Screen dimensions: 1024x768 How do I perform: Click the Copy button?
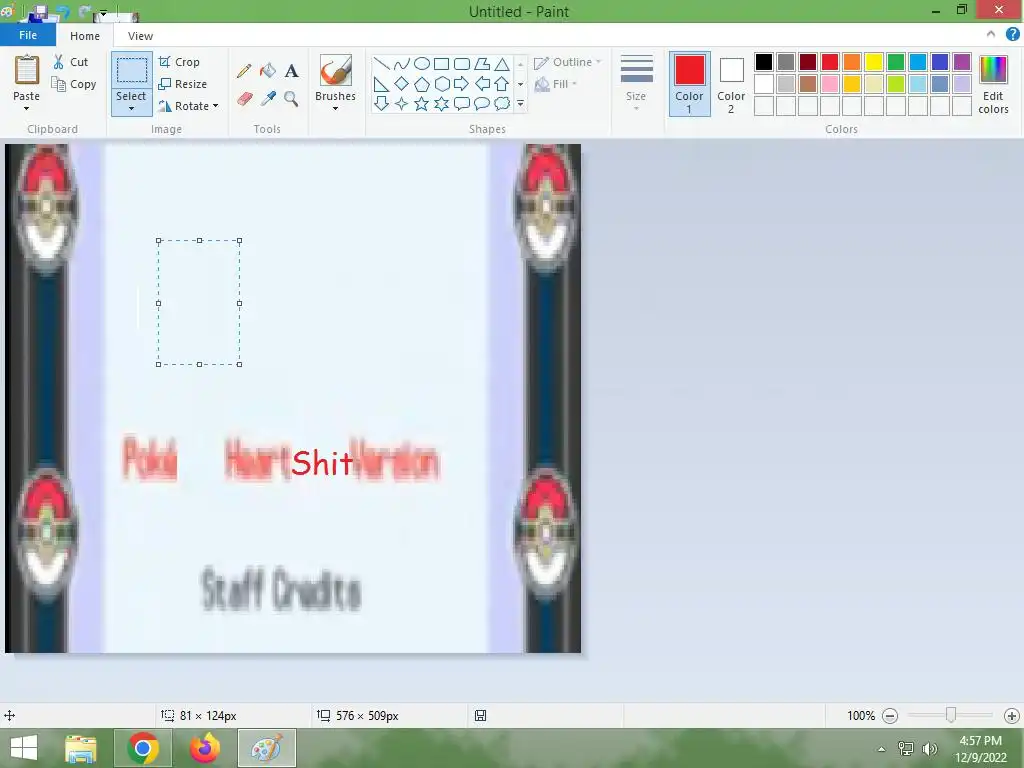[74, 84]
